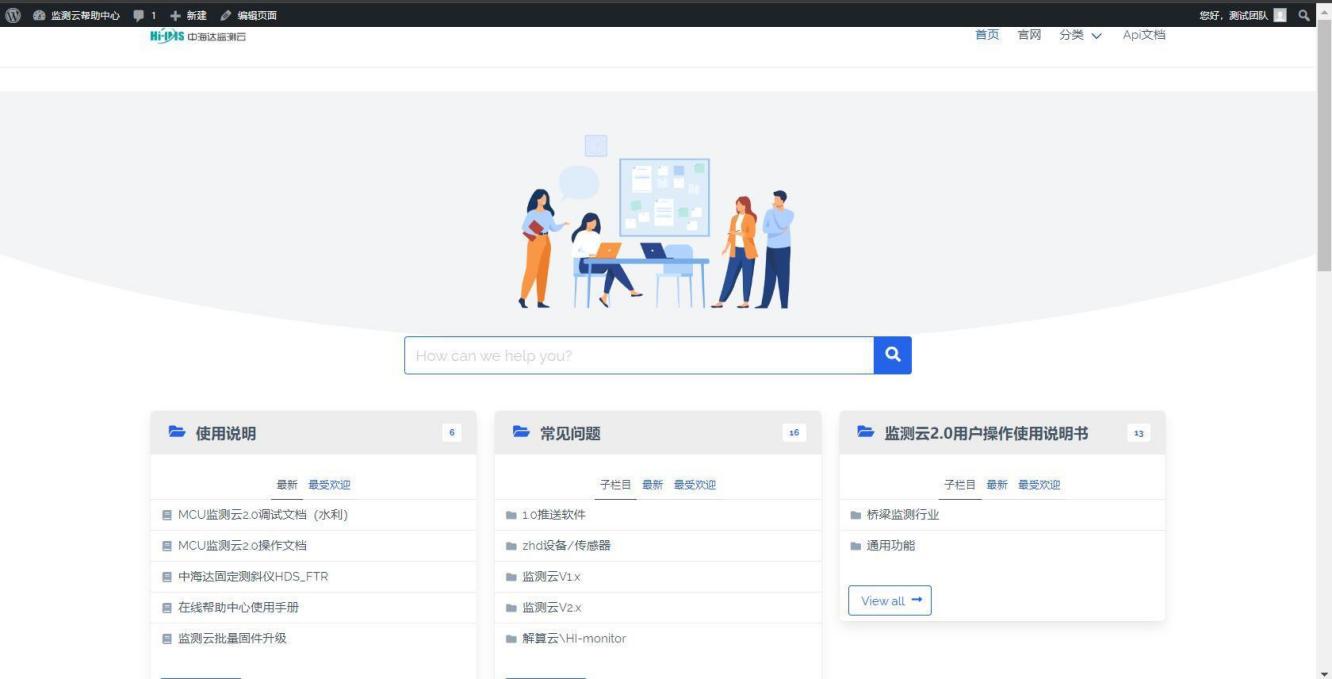
Task: Click the search magnifier icon in admin bar
Action: (1303, 15)
